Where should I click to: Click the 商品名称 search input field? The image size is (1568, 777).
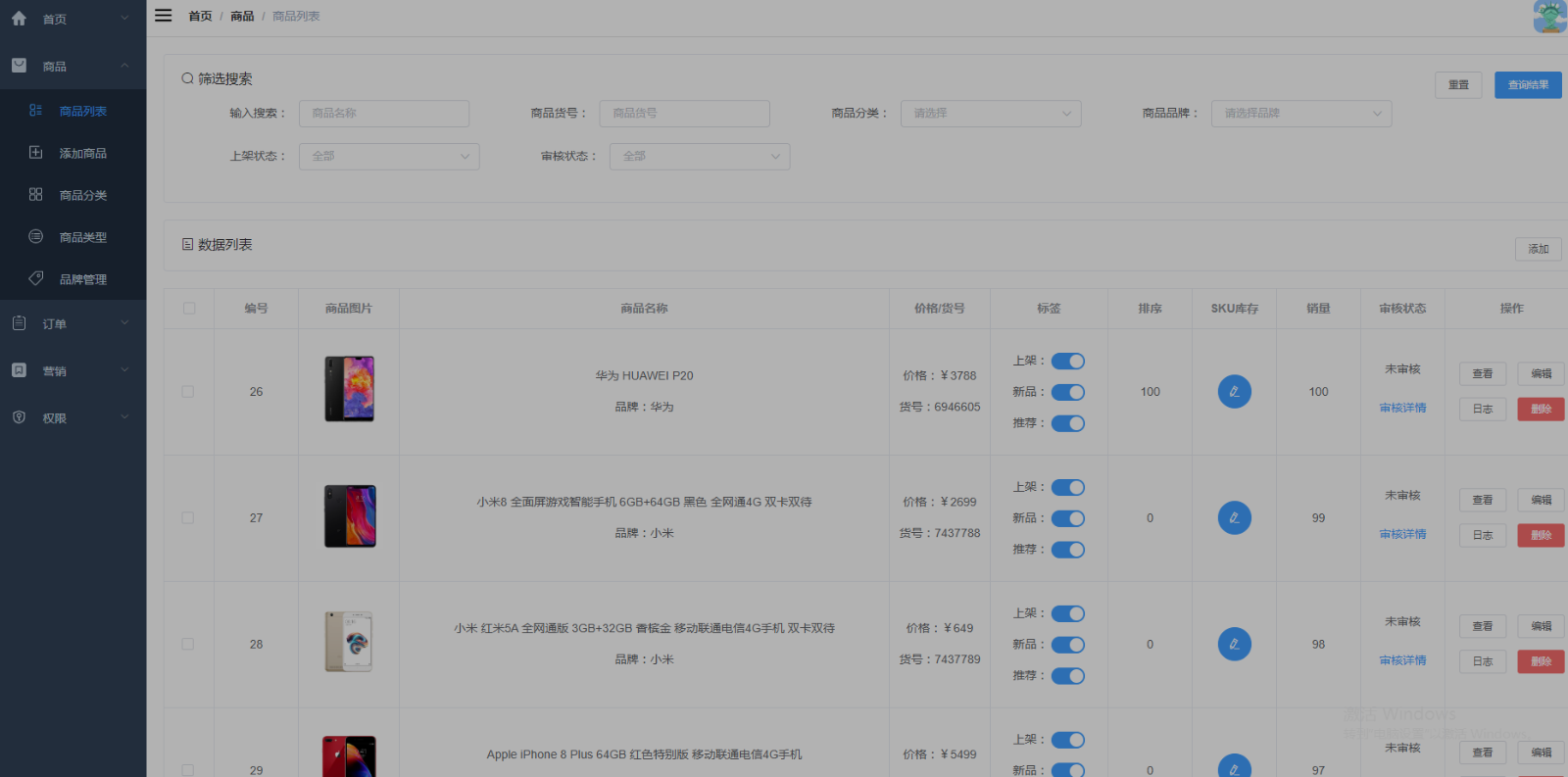[383, 114]
